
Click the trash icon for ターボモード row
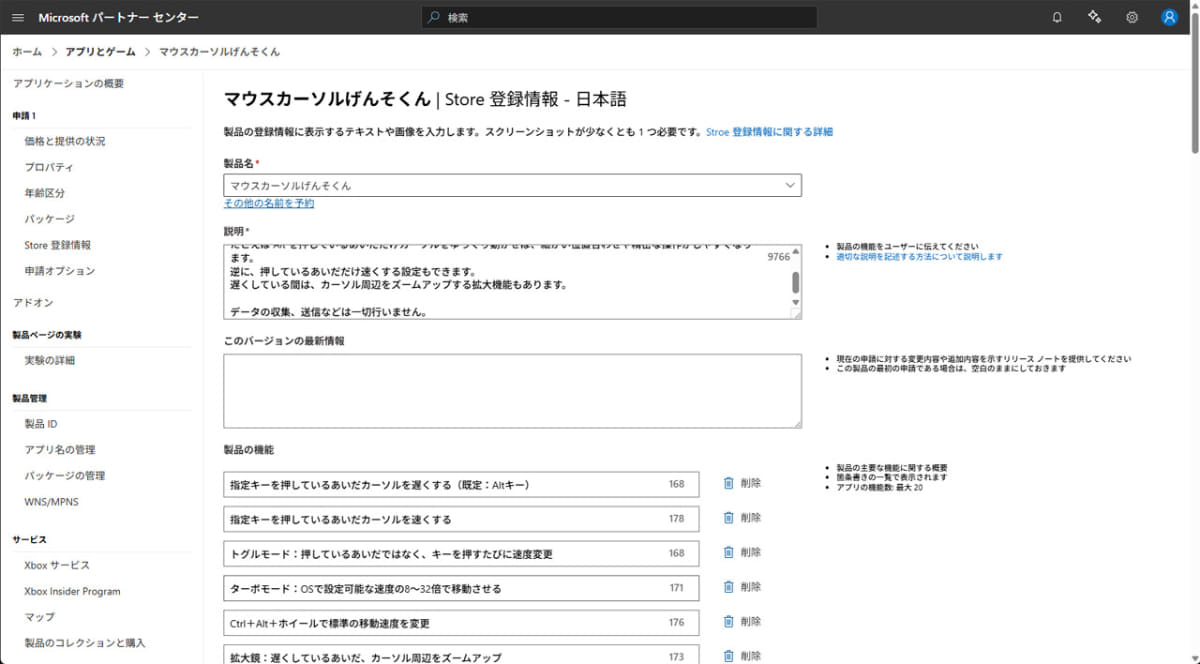pos(728,587)
